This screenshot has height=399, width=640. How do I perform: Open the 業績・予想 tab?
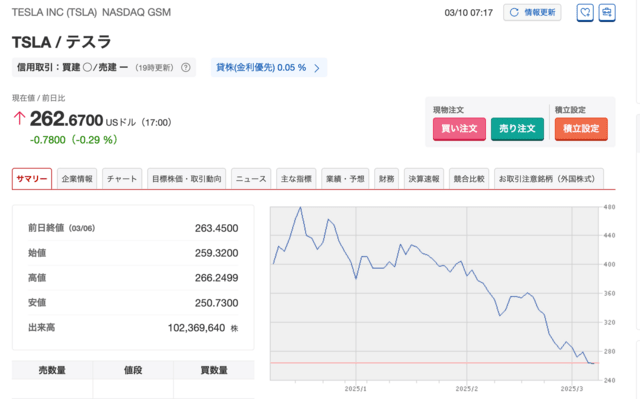(x=345, y=179)
